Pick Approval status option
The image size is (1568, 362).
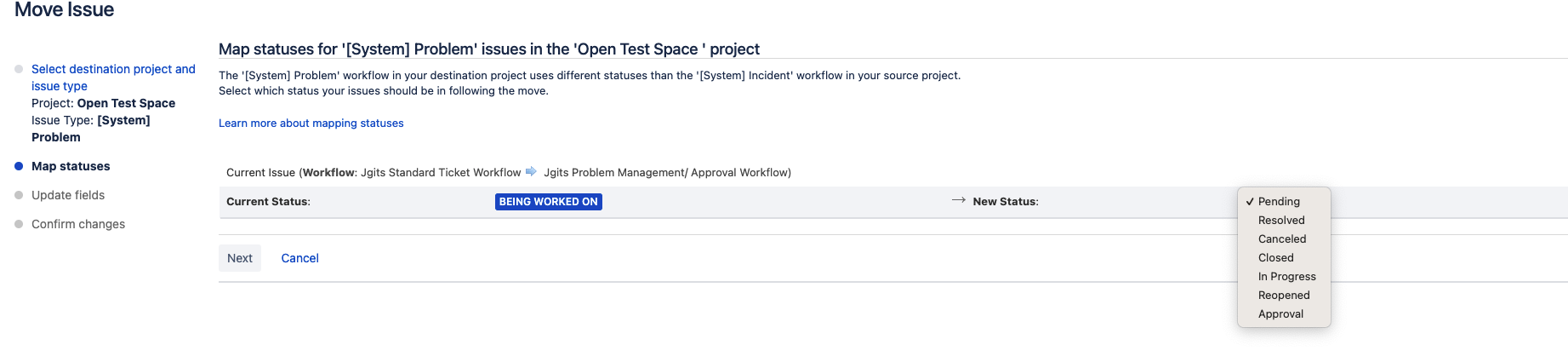(x=1284, y=314)
